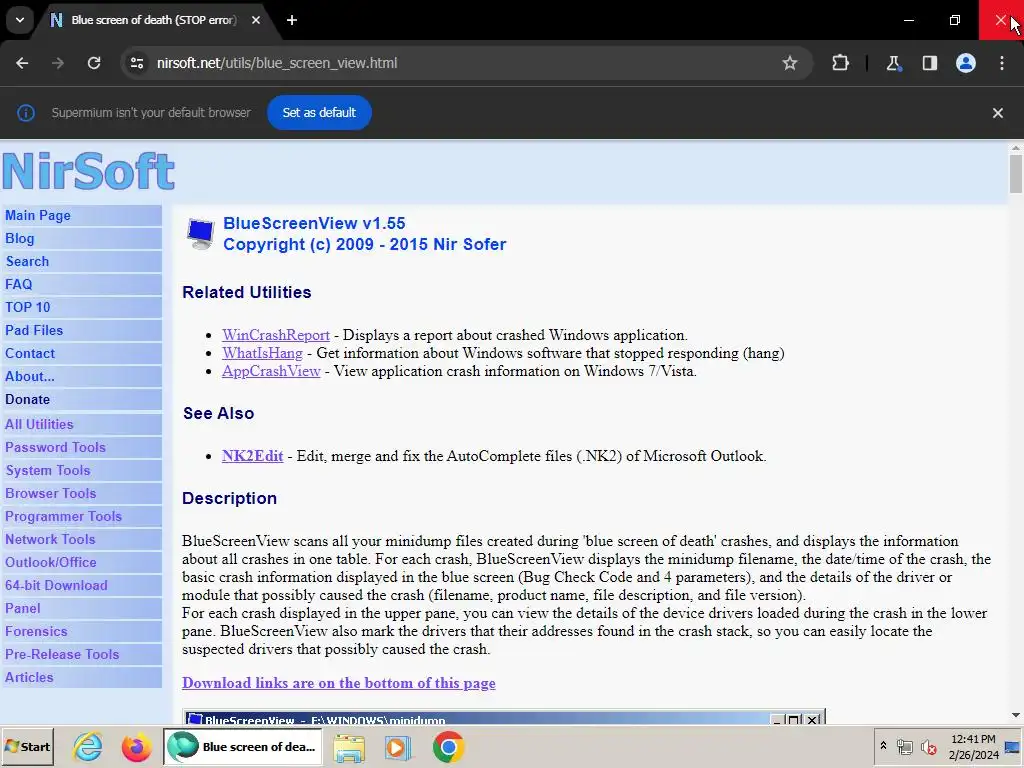Click the NirSoft logo
This screenshot has height=768, width=1024.
coord(89,171)
